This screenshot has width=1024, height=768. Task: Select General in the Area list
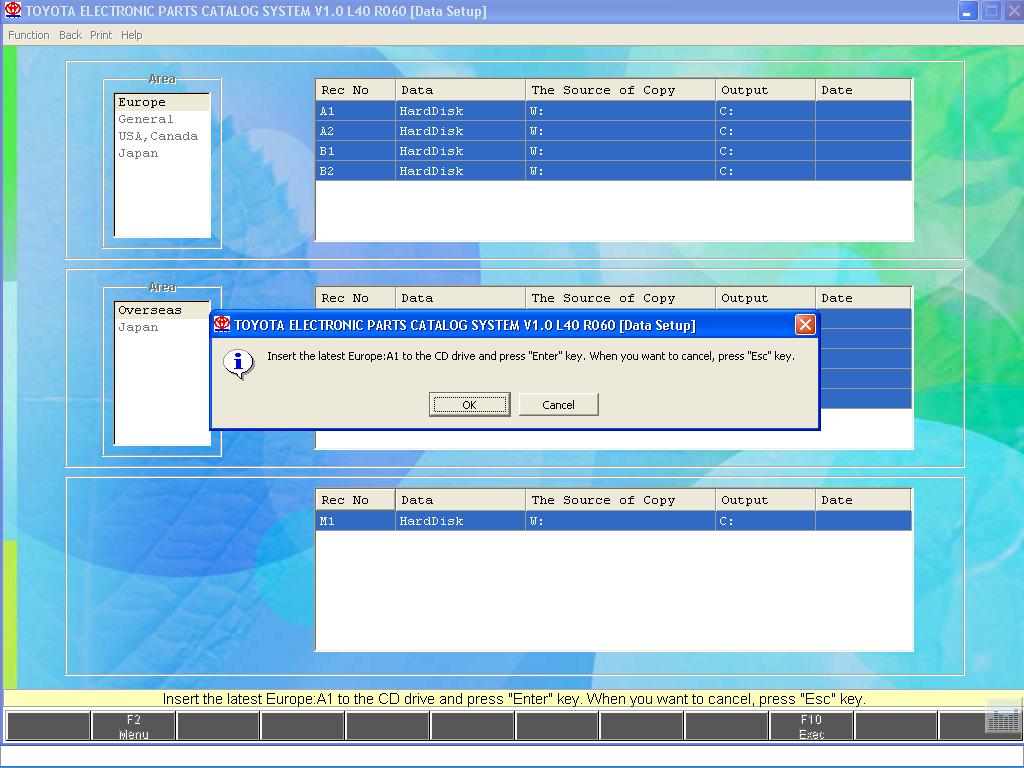[146, 119]
